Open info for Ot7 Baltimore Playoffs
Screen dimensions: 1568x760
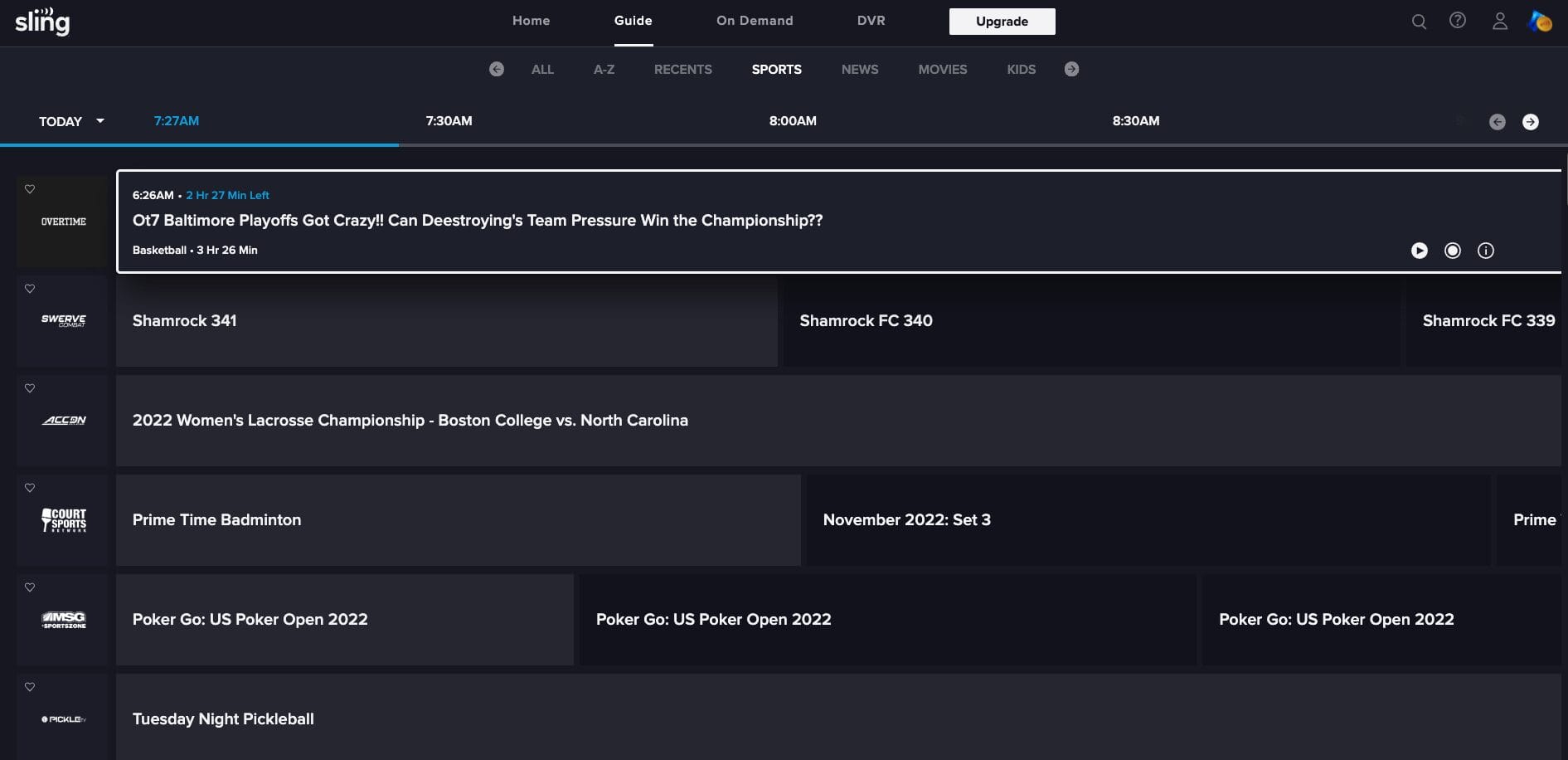click(x=1486, y=251)
